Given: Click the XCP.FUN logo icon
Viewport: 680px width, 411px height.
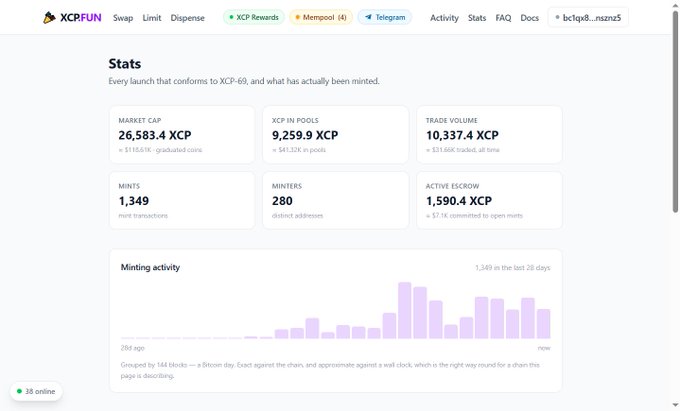Looking at the screenshot, I should pos(49,17).
